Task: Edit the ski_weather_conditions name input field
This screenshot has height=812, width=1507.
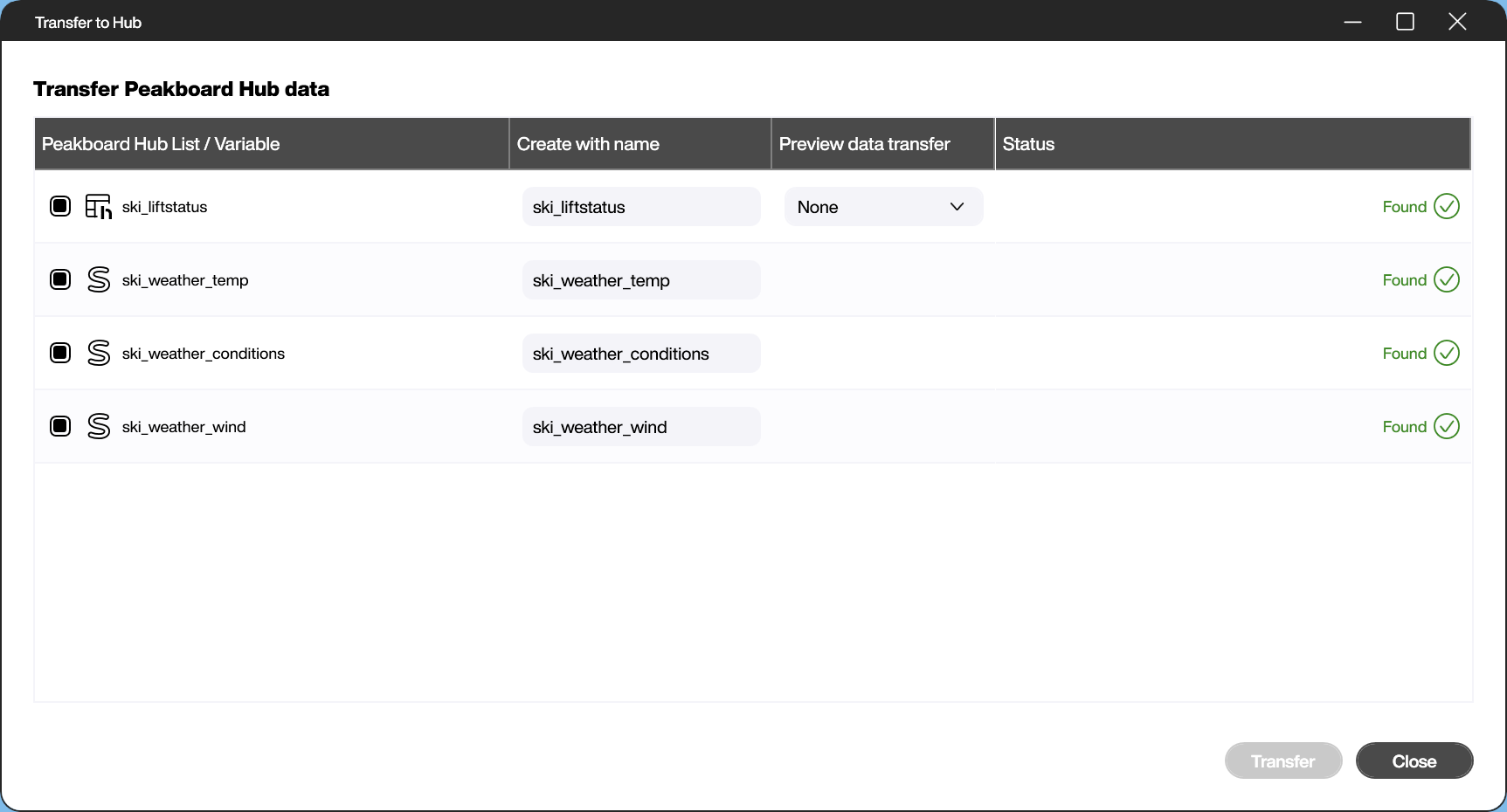Action: pyautogui.click(x=641, y=354)
